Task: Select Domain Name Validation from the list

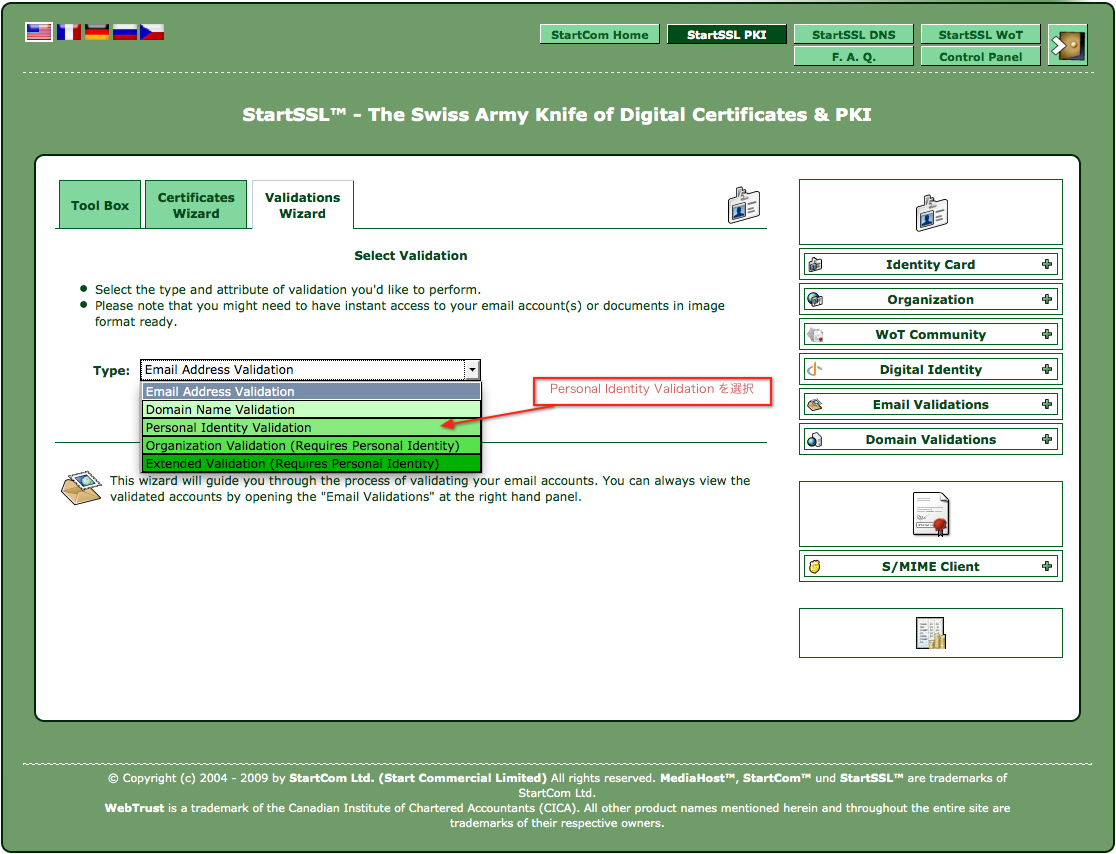Action: [x=312, y=409]
